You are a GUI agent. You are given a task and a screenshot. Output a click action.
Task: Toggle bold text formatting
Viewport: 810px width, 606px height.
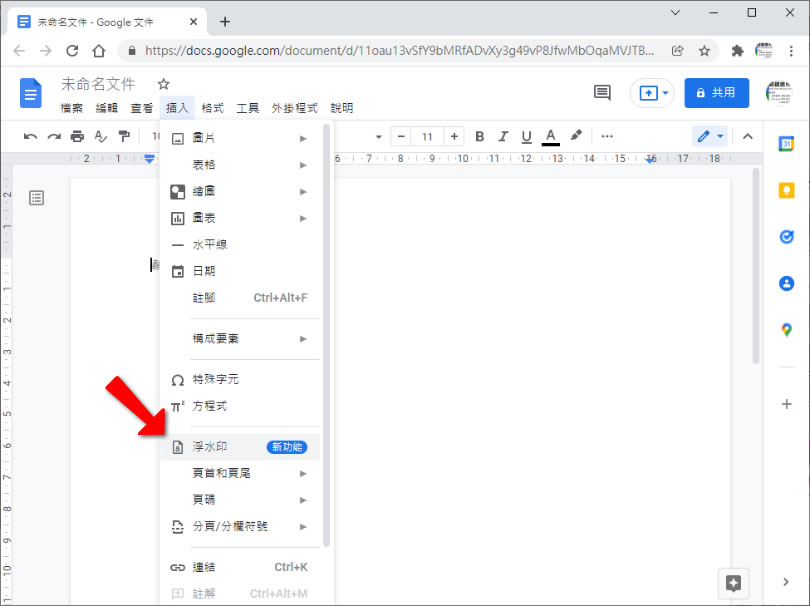click(x=480, y=136)
